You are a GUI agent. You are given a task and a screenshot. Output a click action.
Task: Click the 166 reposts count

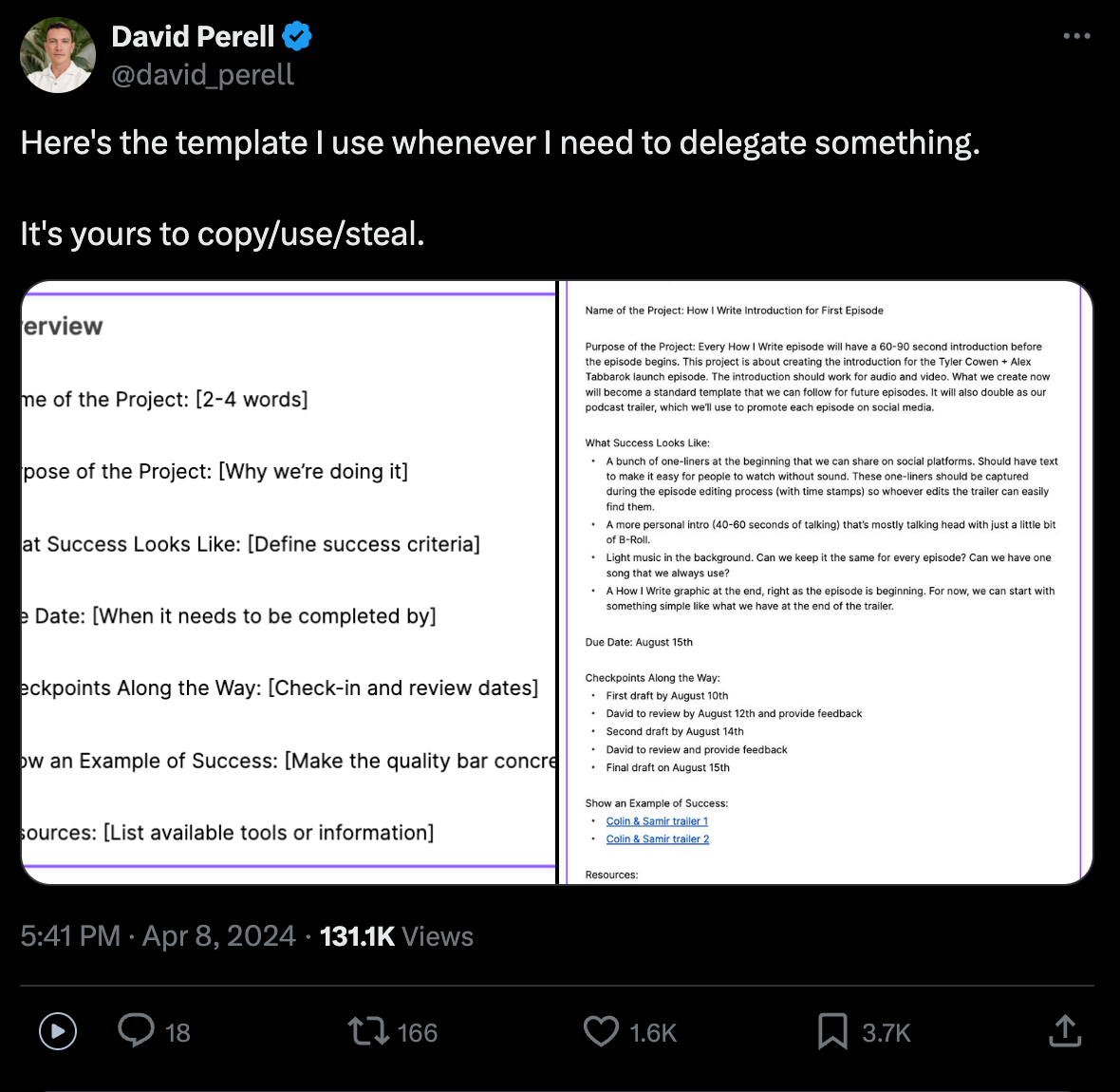417,1033
